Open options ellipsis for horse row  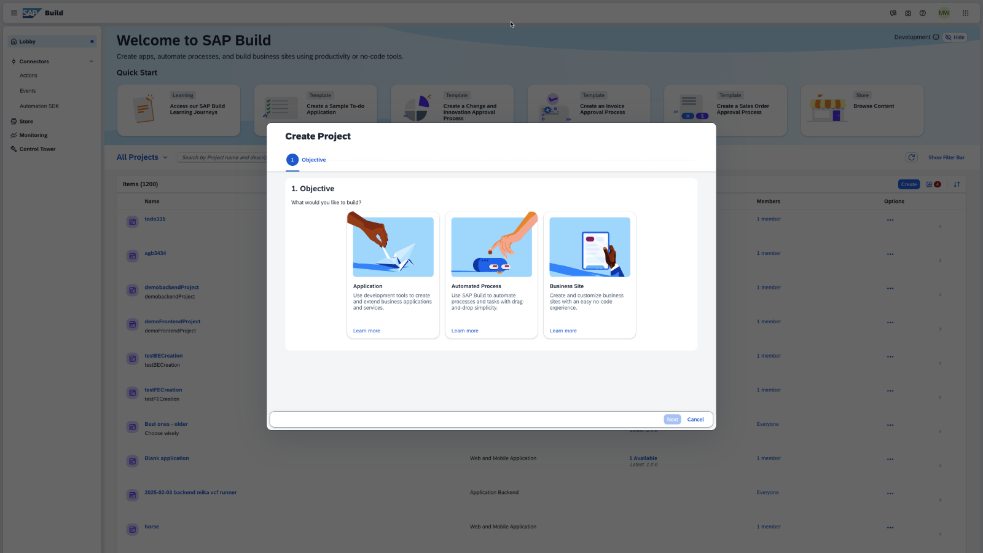click(x=890, y=527)
